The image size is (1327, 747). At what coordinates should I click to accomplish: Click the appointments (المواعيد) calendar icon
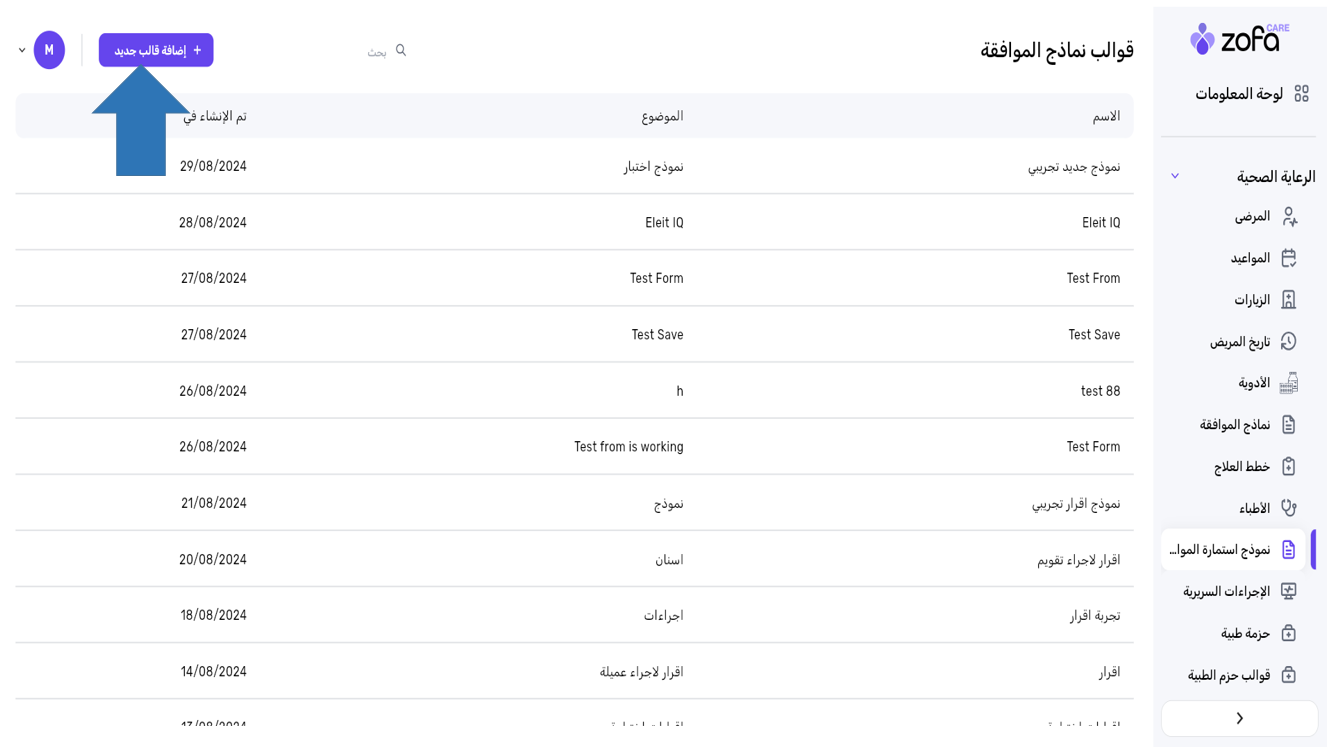(x=1289, y=258)
